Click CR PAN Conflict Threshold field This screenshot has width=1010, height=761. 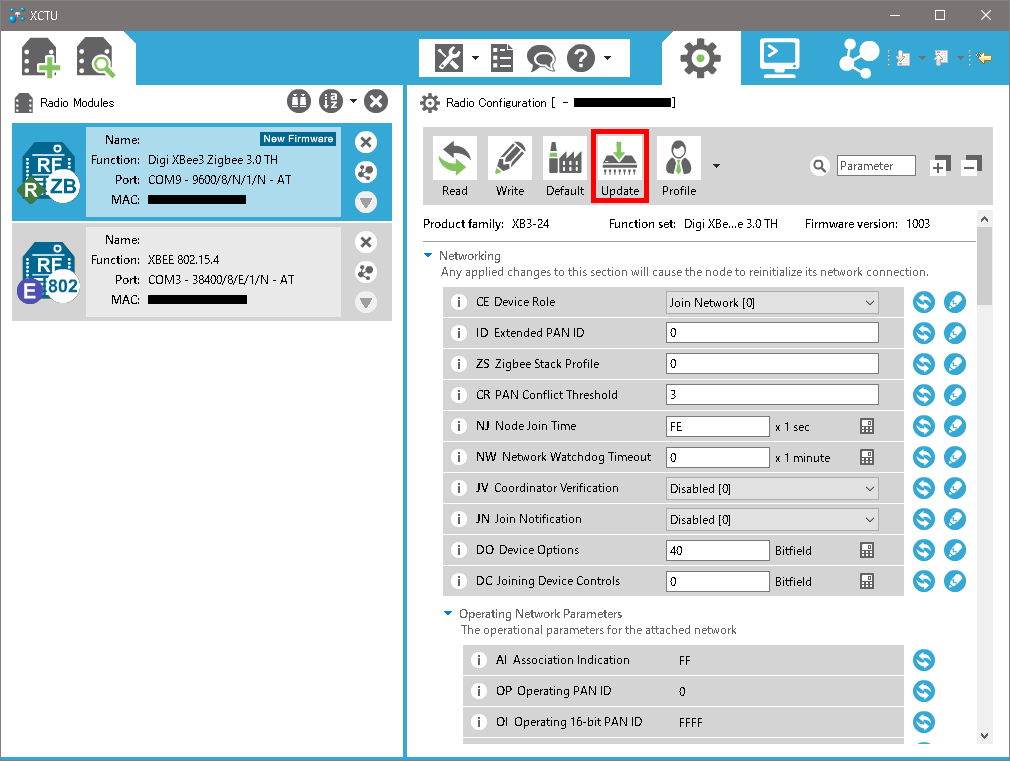772,394
